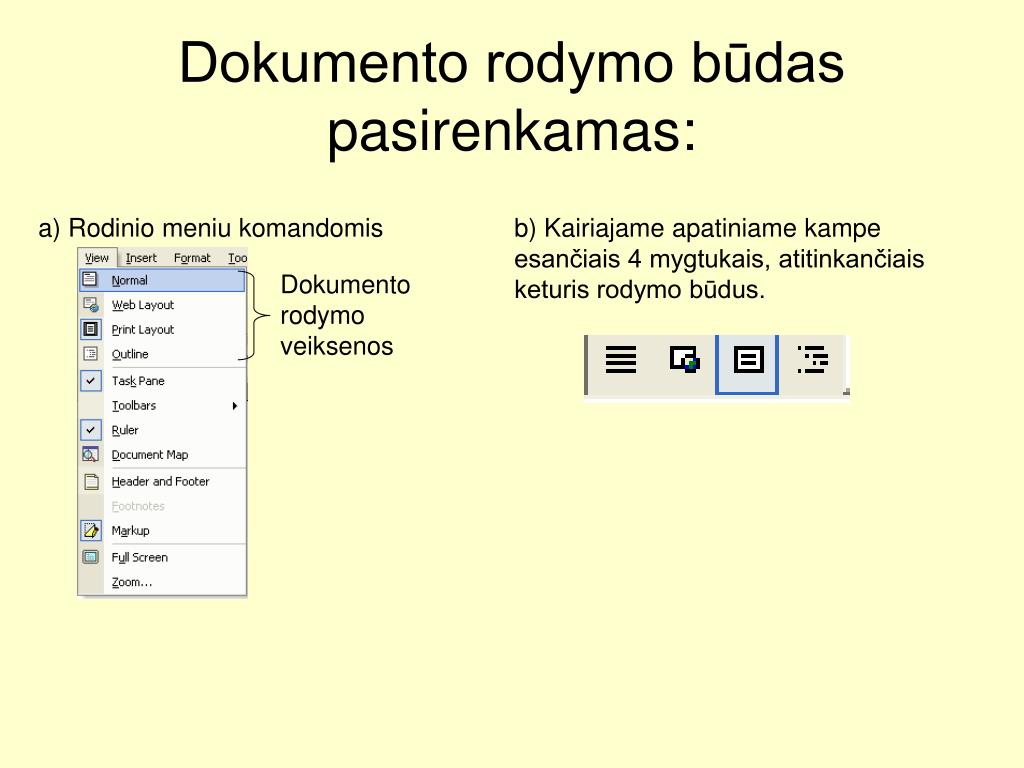Switch to Outline view button in view strip
The width and height of the screenshot is (1024, 768).
click(813, 360)
